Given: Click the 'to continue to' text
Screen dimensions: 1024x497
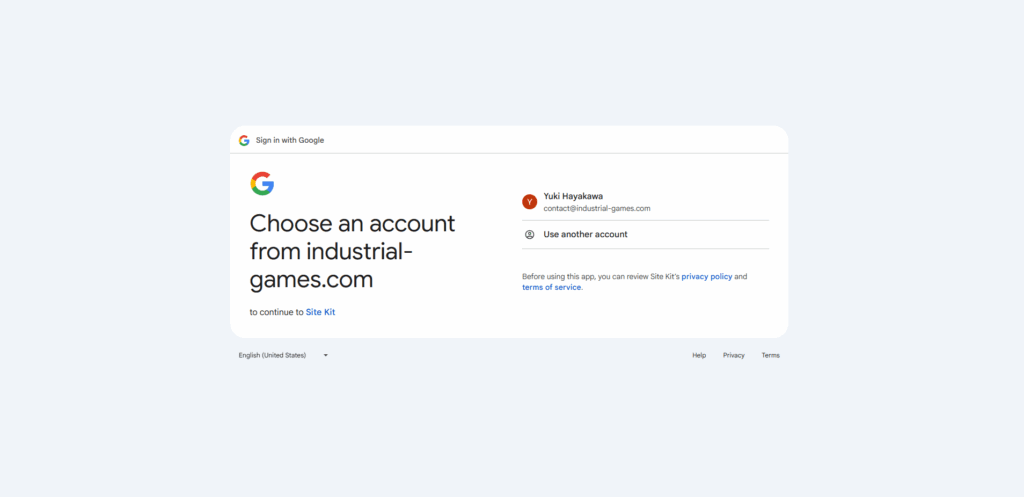Looking at the screenshot, I should click(x=276, y=312).
